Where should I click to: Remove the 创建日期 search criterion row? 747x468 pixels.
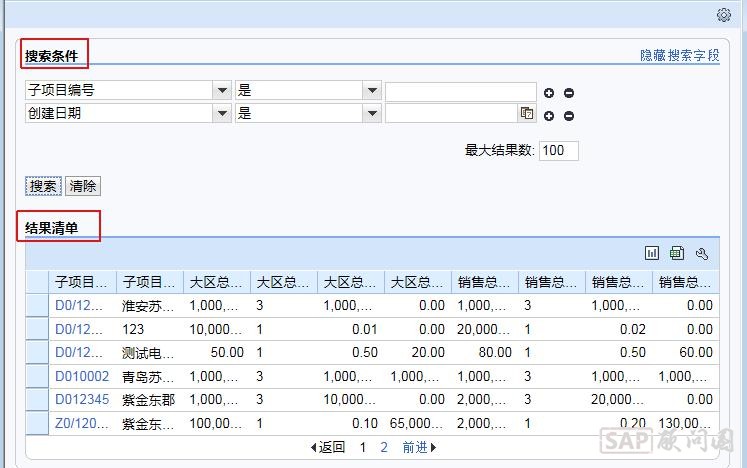click(x=569, y=115)
